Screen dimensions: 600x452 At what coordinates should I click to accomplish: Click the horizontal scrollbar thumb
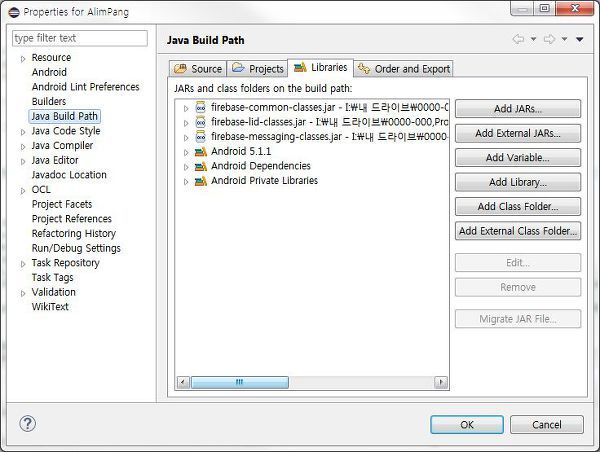(x=240, y=382)
